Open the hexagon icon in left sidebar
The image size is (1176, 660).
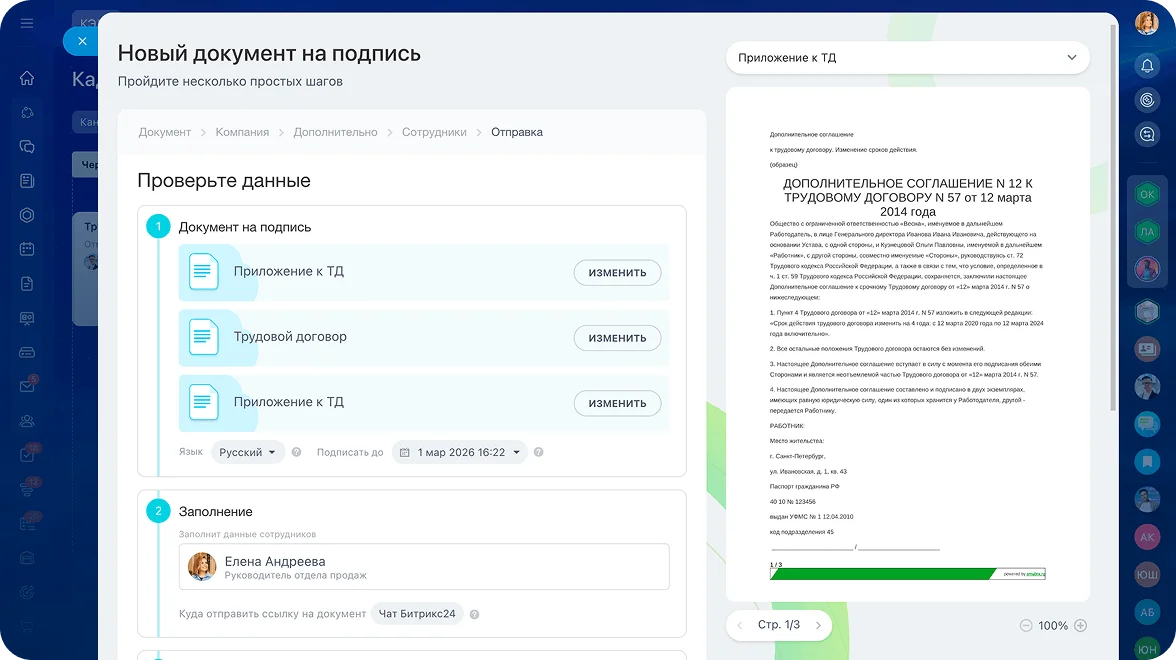[x=27, y=215]
